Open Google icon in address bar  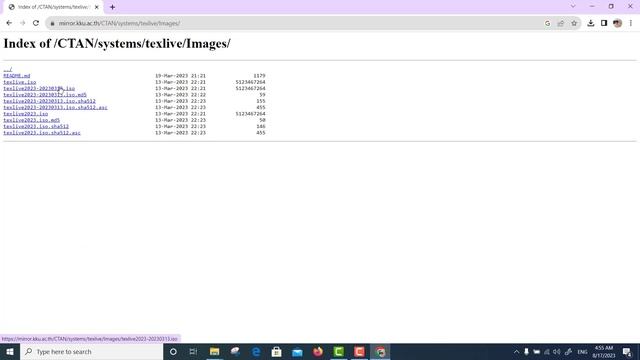(547, 23)
